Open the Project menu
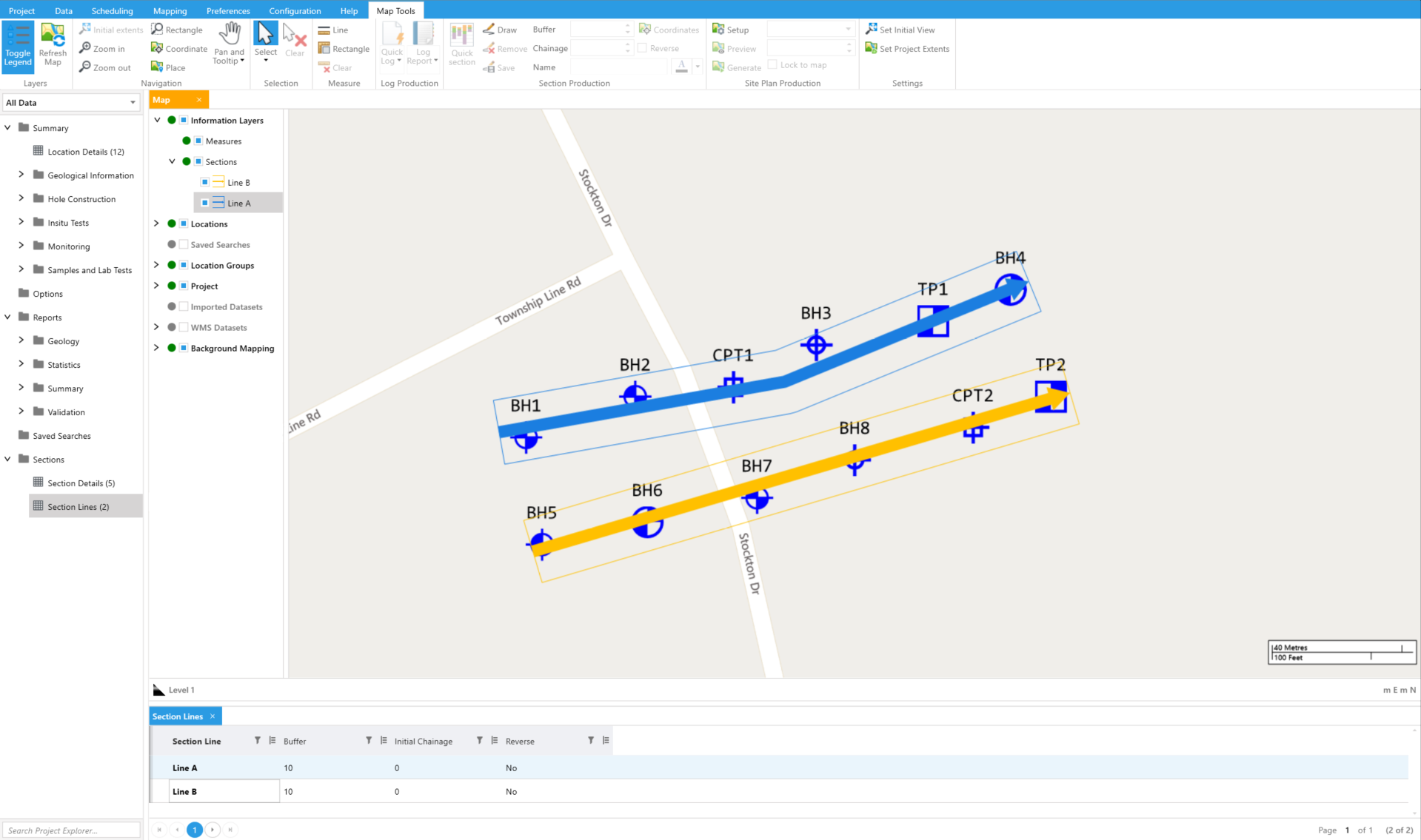 click(21, 10)
